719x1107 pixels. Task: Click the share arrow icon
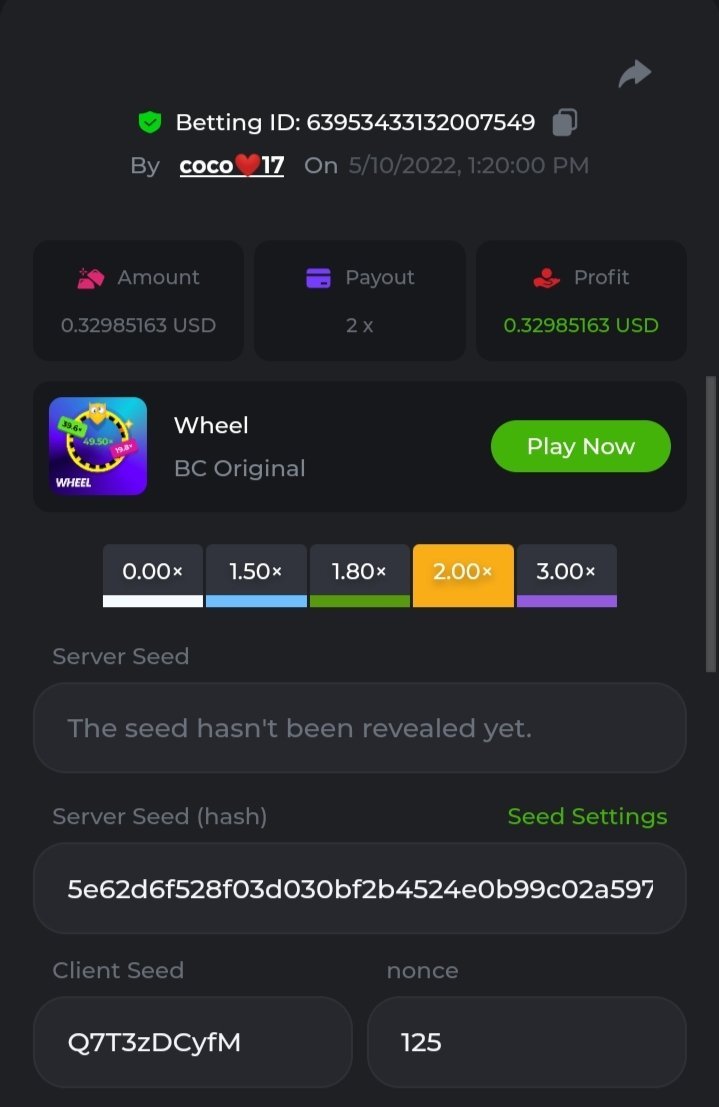click(634, 74)
